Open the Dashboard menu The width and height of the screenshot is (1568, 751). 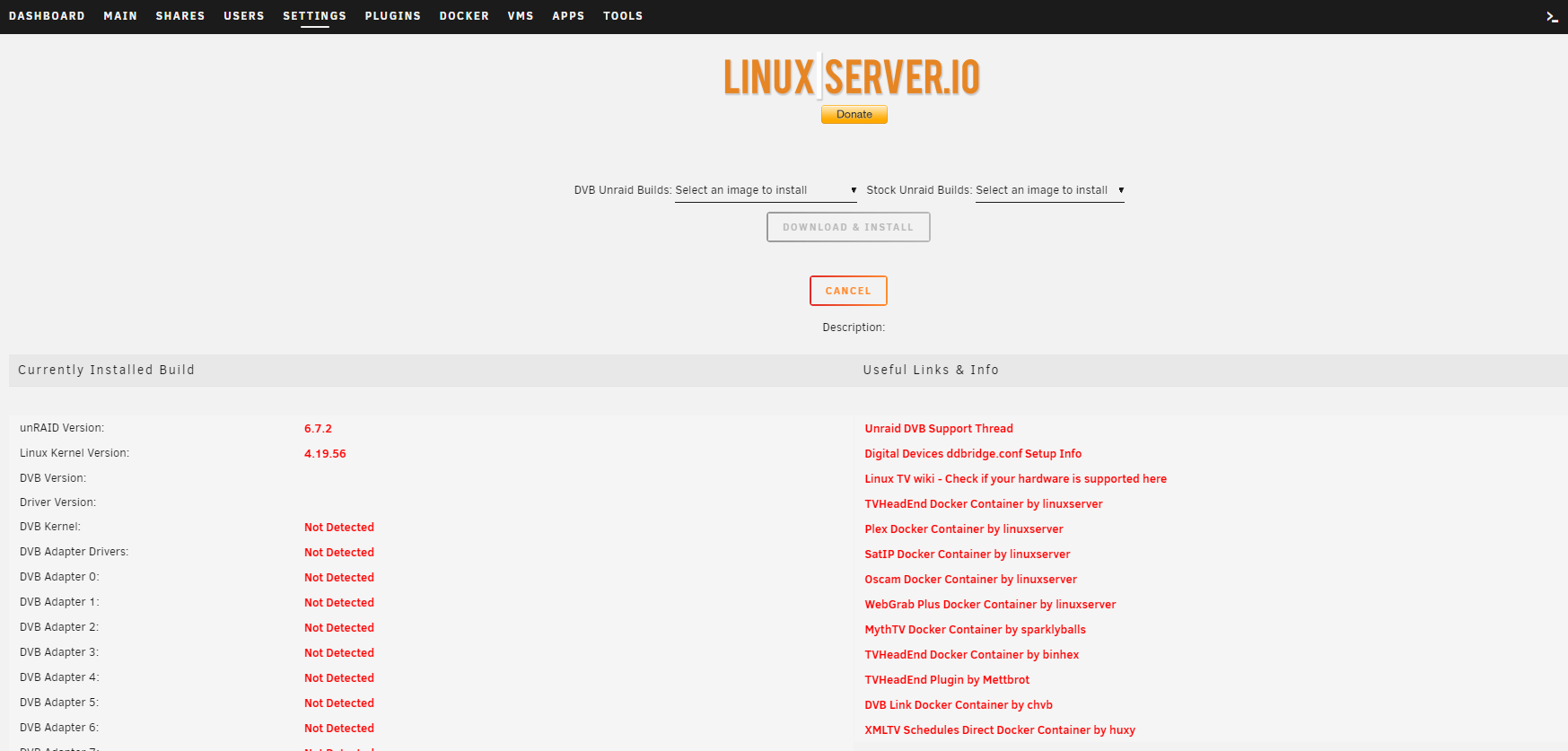47,16
